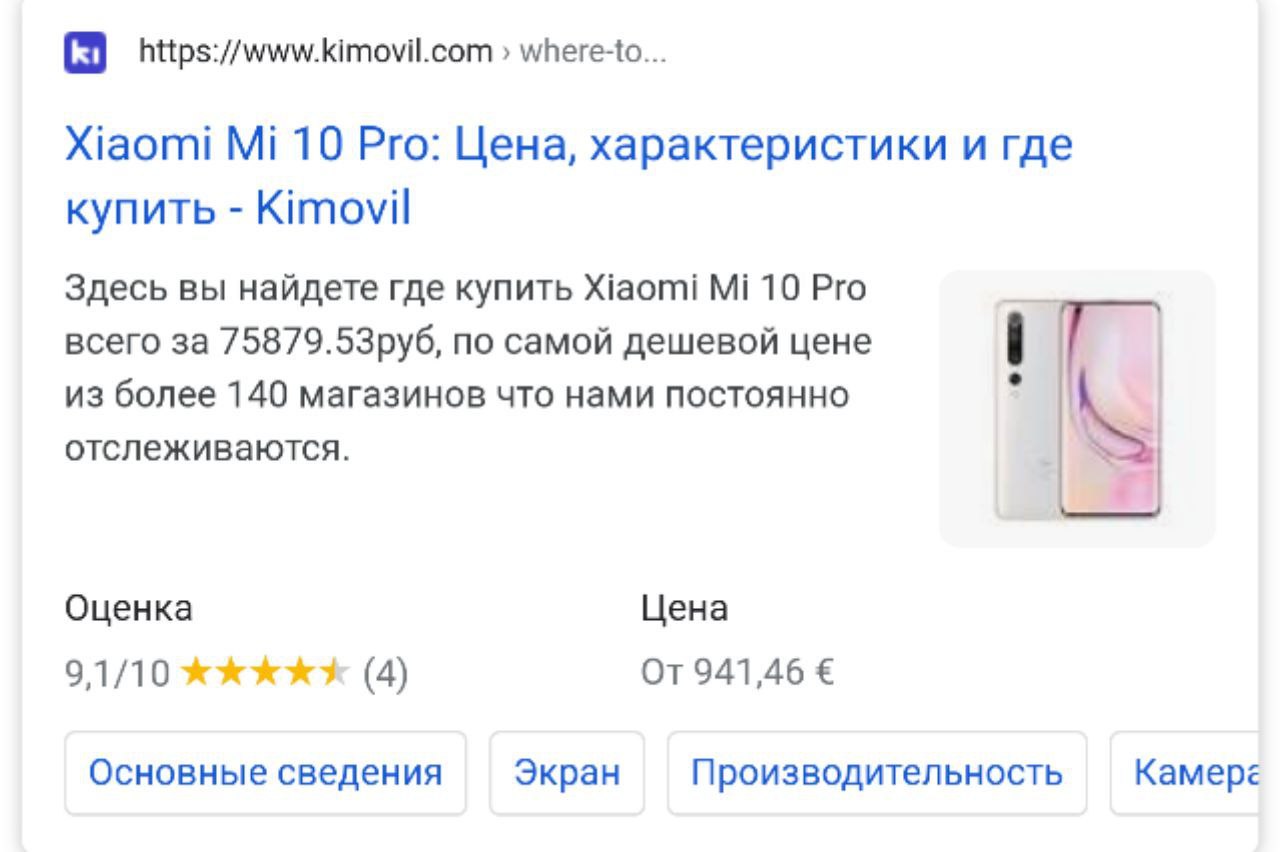The width and height of the screenshot is (1280, 852).
Task: Select the 'Основные сведения' chip
Action: [x=266, y=773]
